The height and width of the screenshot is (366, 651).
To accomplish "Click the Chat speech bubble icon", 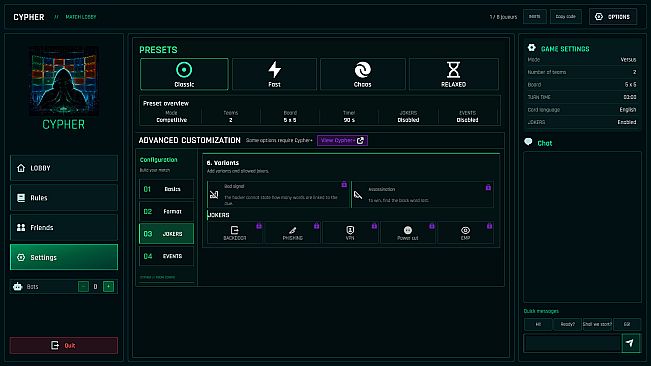I will pyautogui.click(x=528, y=142).
